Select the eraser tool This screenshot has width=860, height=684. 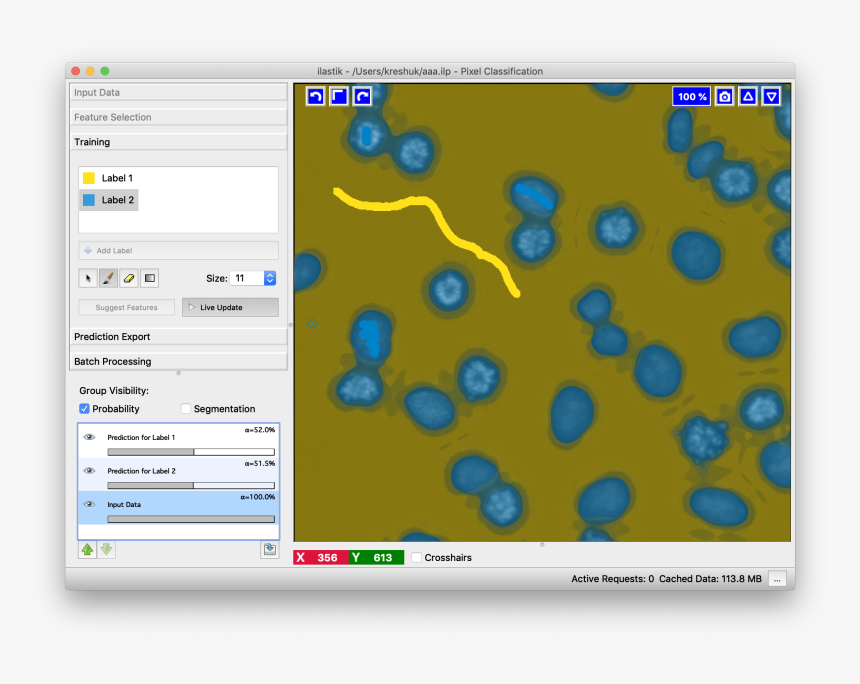(129, 278)
